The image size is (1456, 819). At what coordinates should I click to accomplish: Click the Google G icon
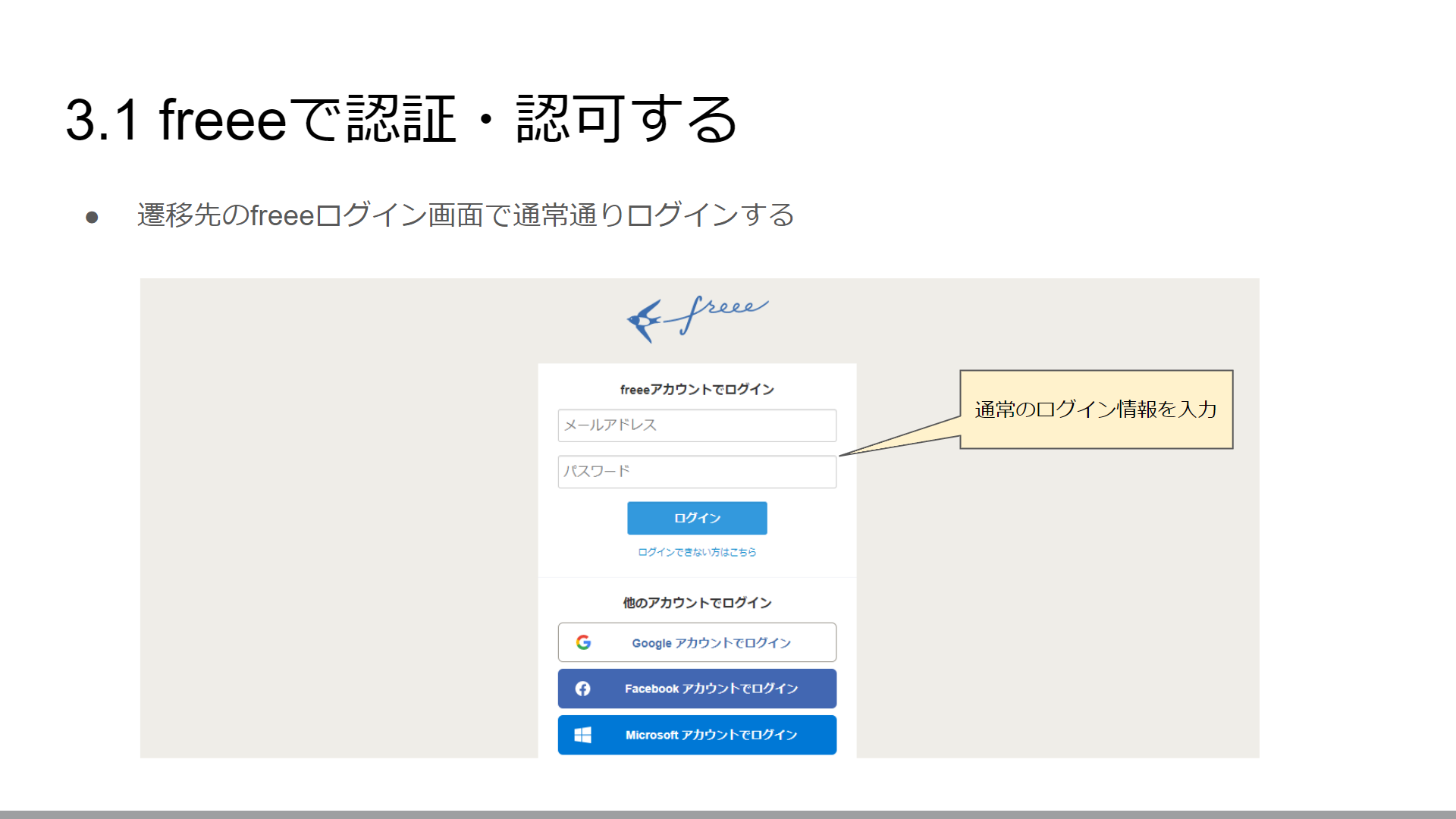583,642
